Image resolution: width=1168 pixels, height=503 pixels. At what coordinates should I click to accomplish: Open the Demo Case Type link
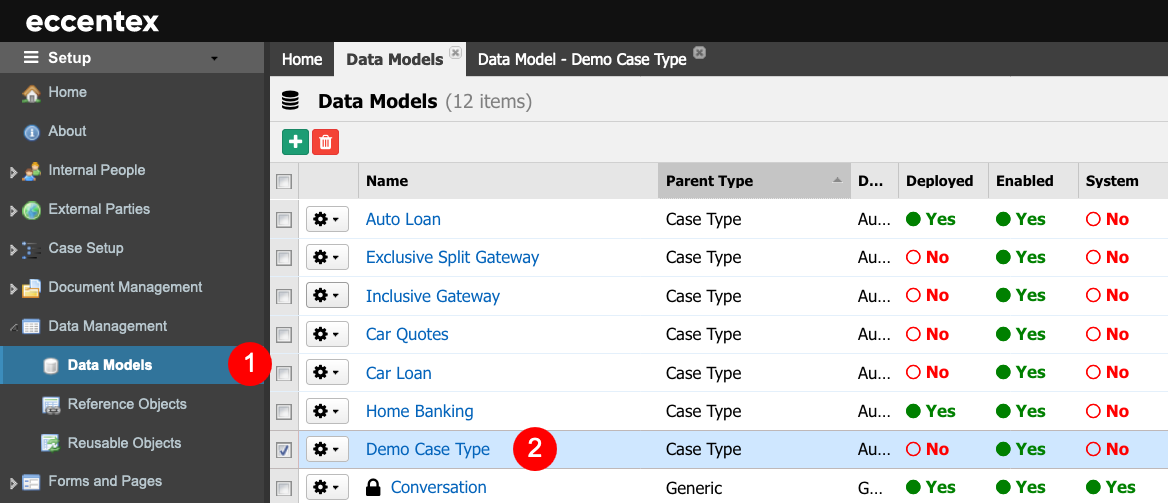(x=428, y=450)
